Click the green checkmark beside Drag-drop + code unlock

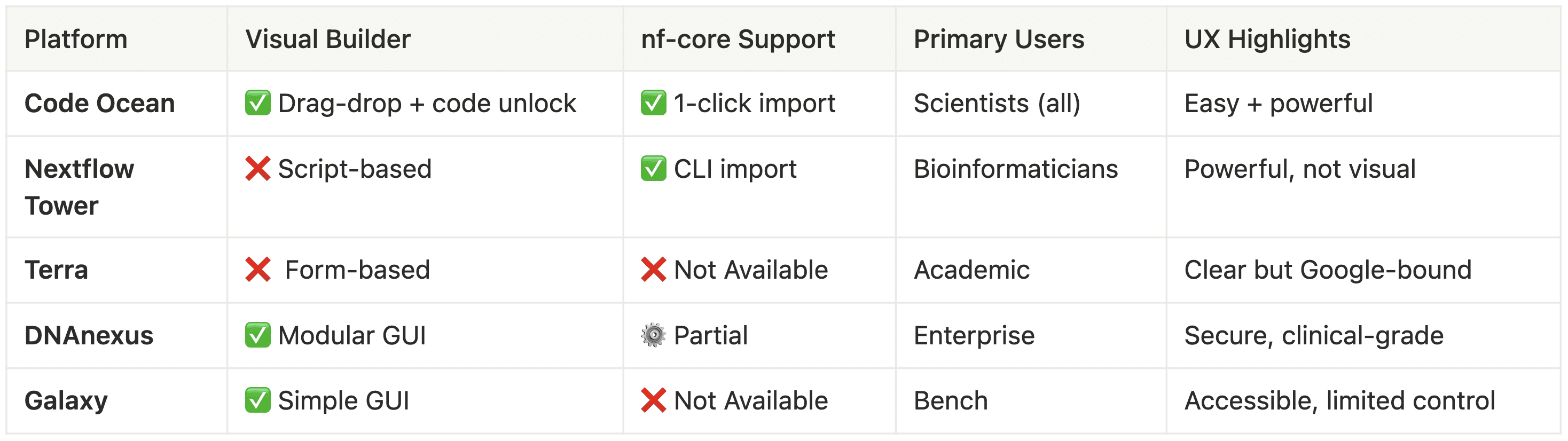(257, 103)
